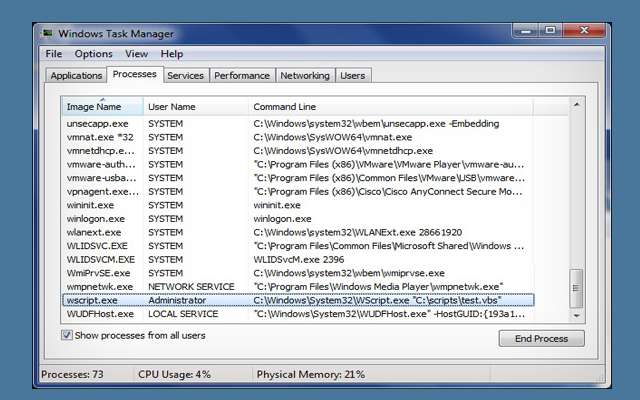Open the Options menu
This screenshot has width=640, height=400.
click(x=93, y=54)
